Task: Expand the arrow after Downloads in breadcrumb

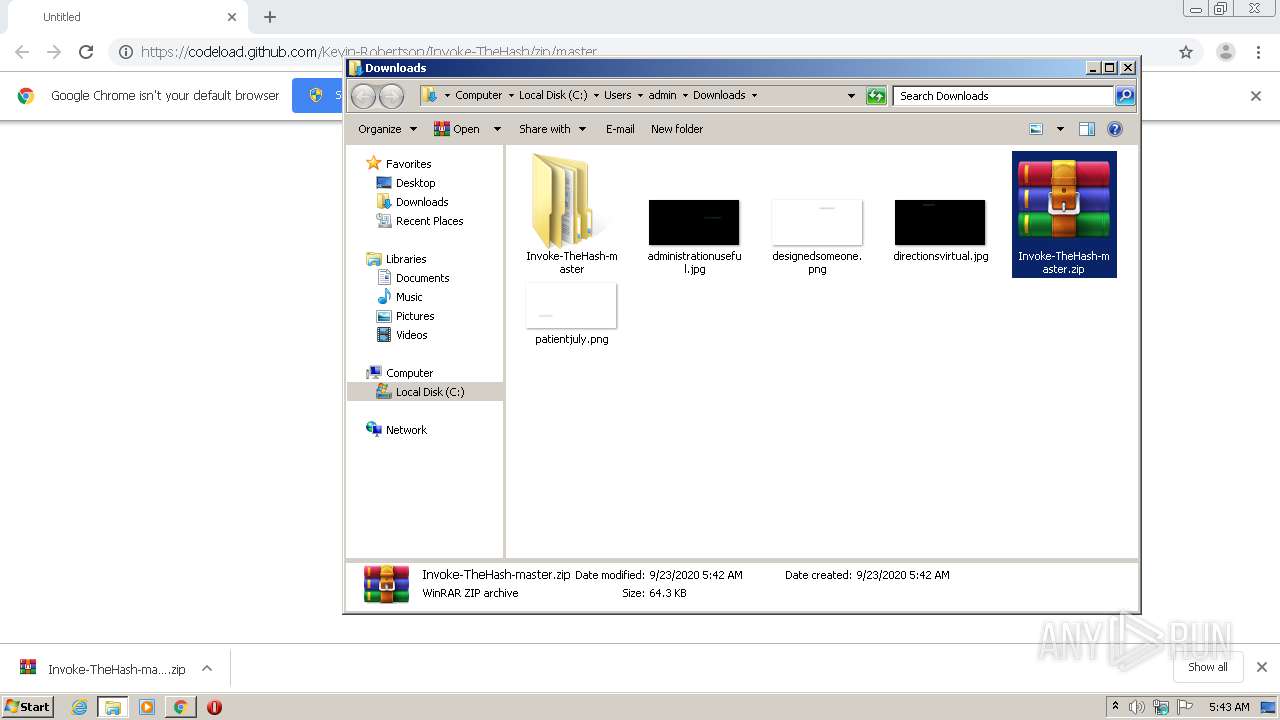Action: click(754, 96)
